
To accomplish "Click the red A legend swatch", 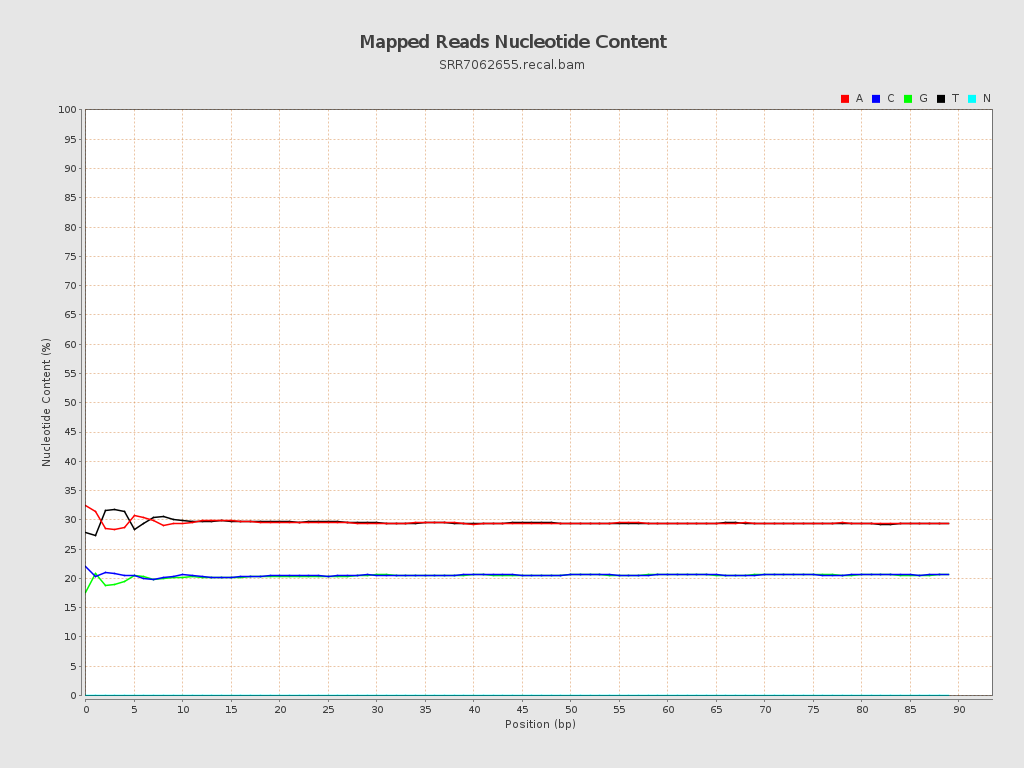I will [x=844, y=99].
